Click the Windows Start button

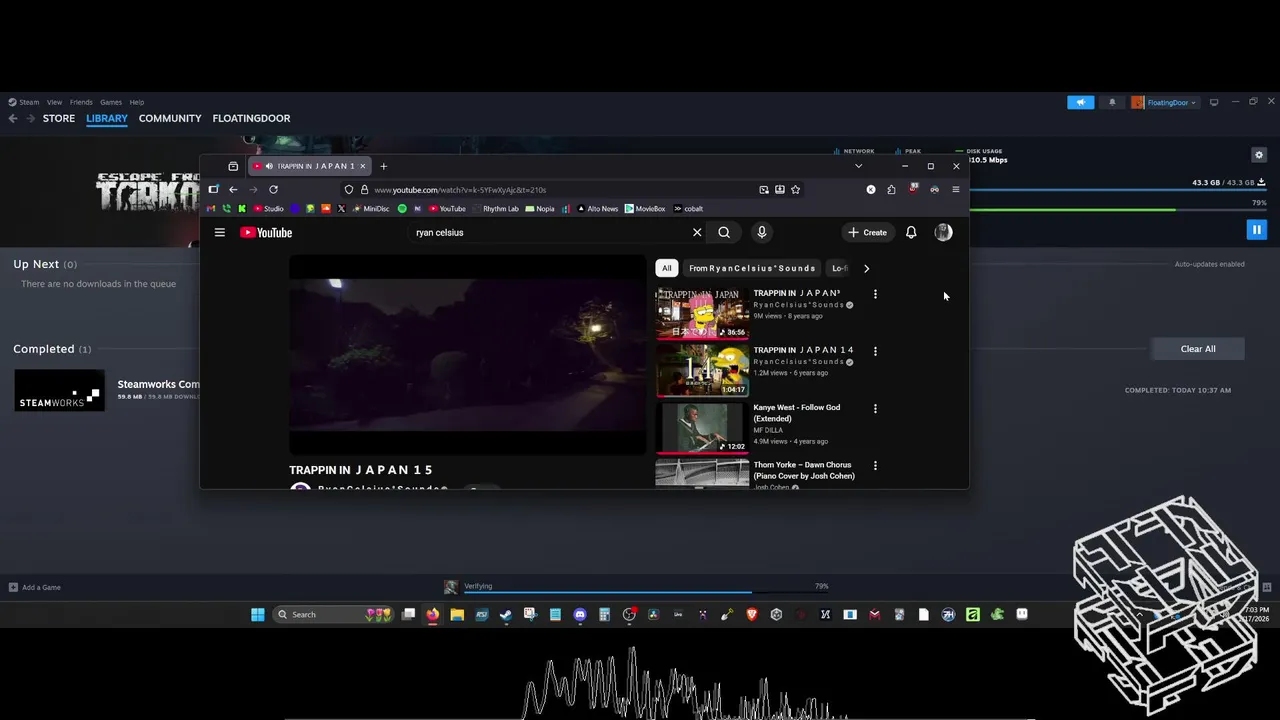click(x=258, y=614)
